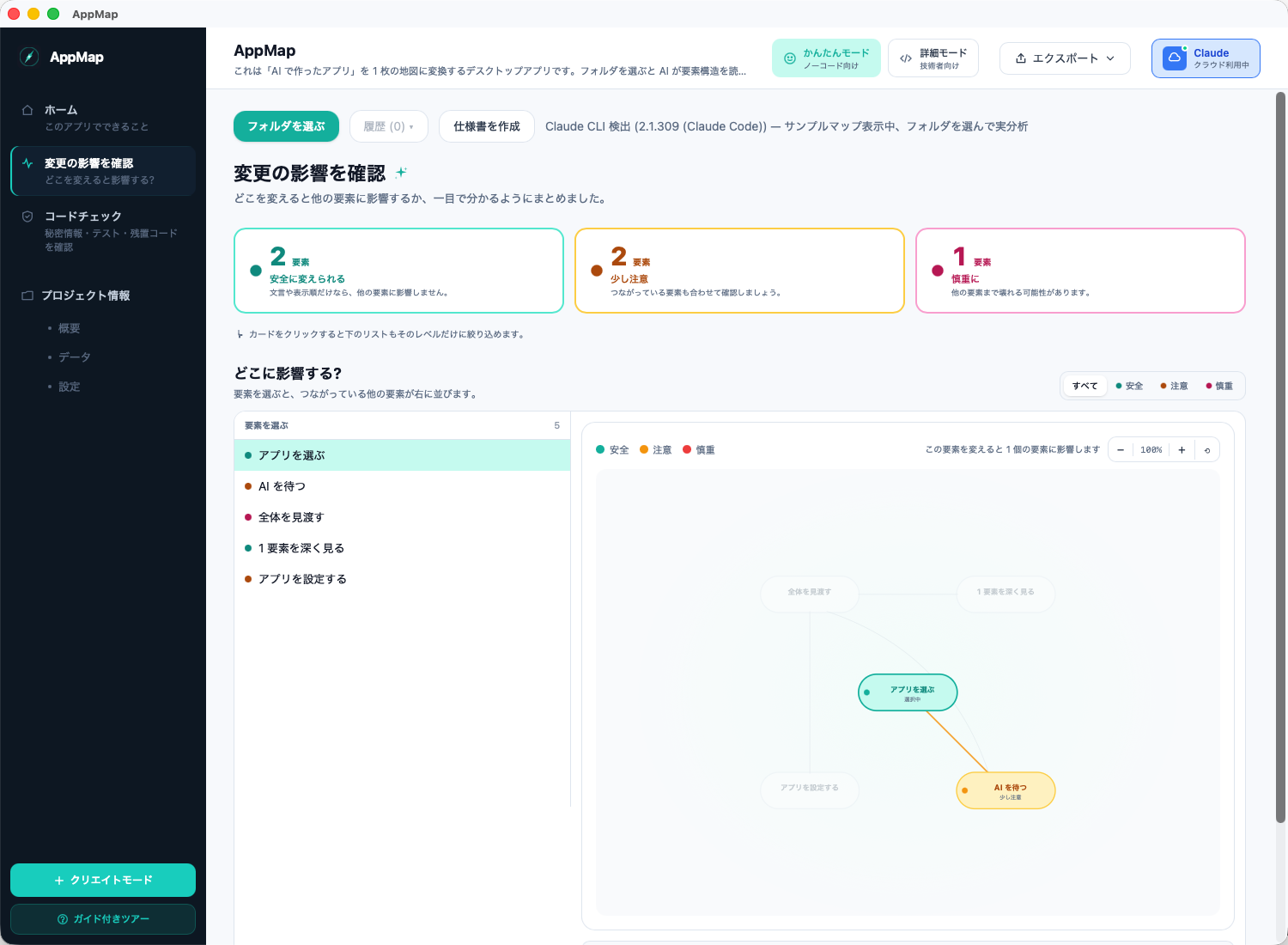The width and height of the screenshot is (1288, 945).
Task: Filter the list to すべて
Action: [1084, 386]
